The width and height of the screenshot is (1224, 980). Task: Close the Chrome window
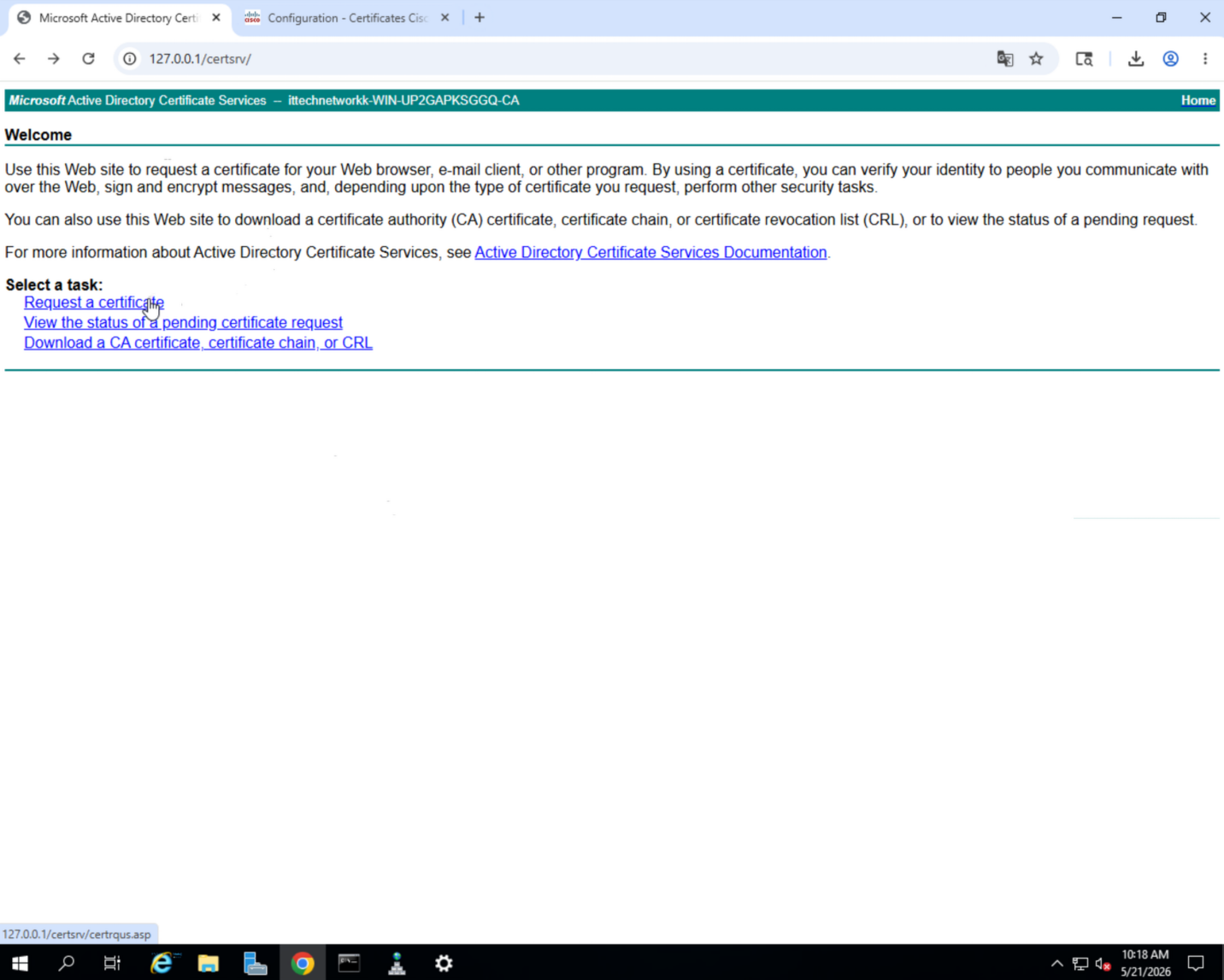click(x=1205, y=18)
